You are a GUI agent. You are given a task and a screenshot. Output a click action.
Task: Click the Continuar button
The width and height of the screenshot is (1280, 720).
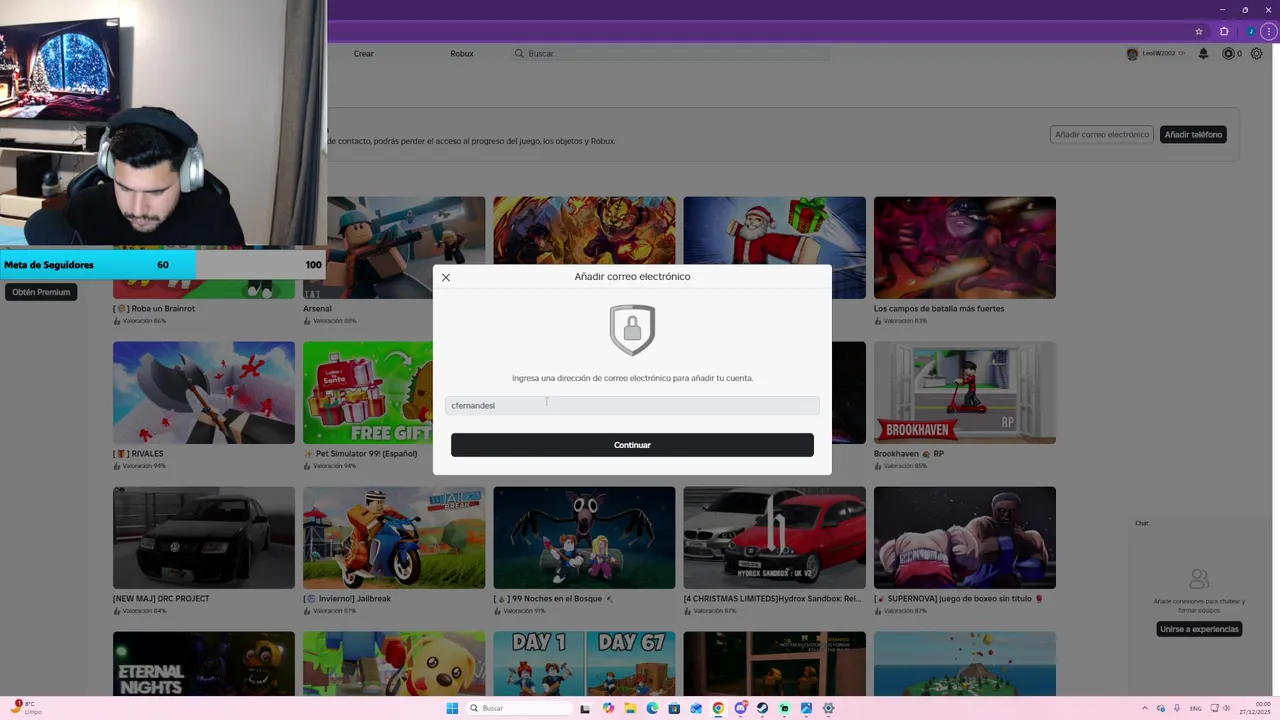pyautogui.click(x=632, y=445)
